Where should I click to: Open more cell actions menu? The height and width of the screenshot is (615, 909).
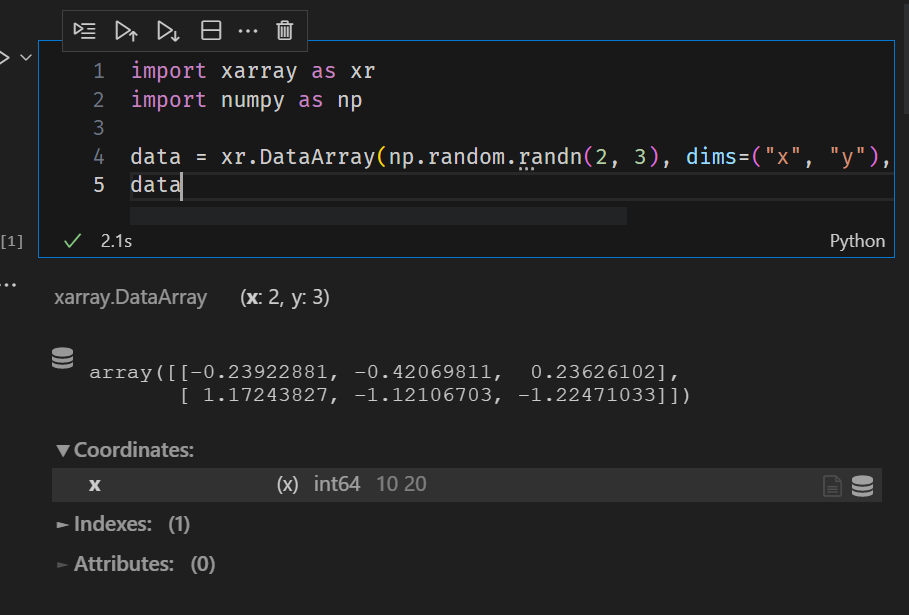(248, 30)
